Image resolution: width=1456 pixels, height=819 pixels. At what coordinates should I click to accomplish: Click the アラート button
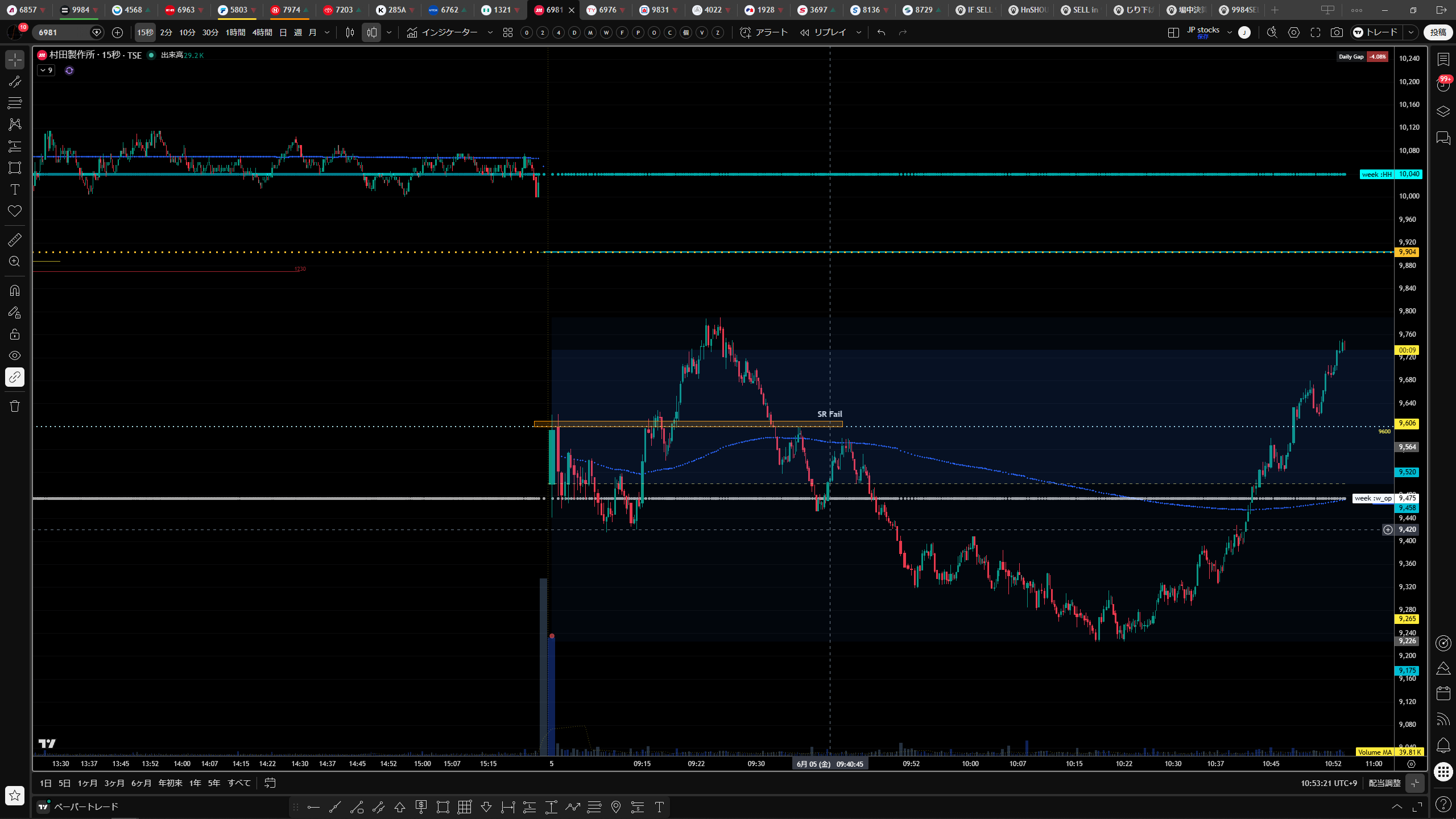pyautogui.click(x=764, y=32)
